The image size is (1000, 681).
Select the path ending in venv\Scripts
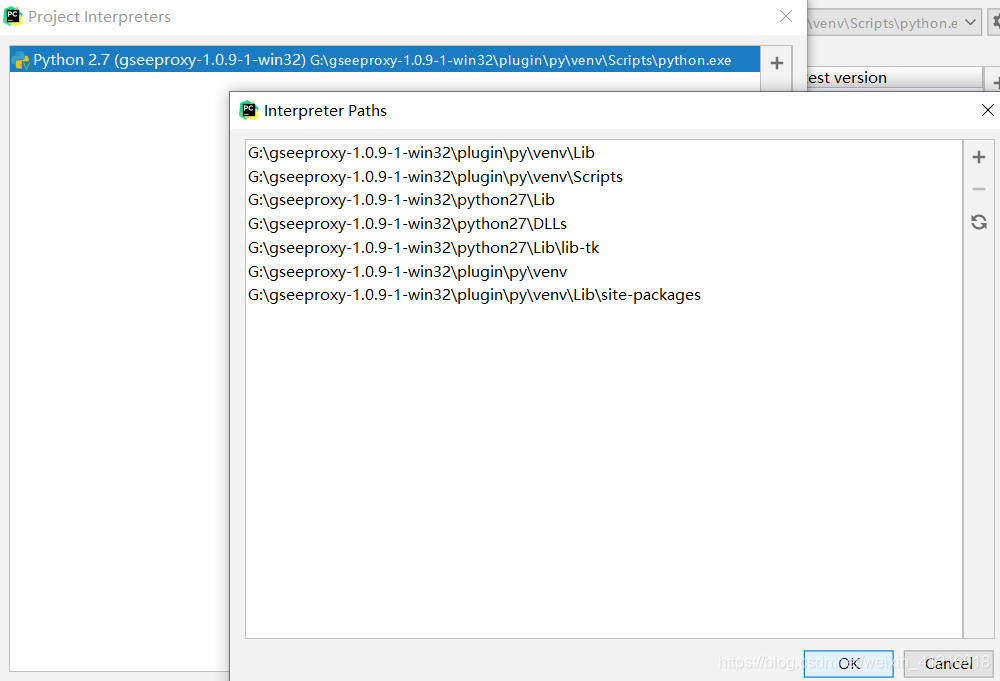click(603, 177)
